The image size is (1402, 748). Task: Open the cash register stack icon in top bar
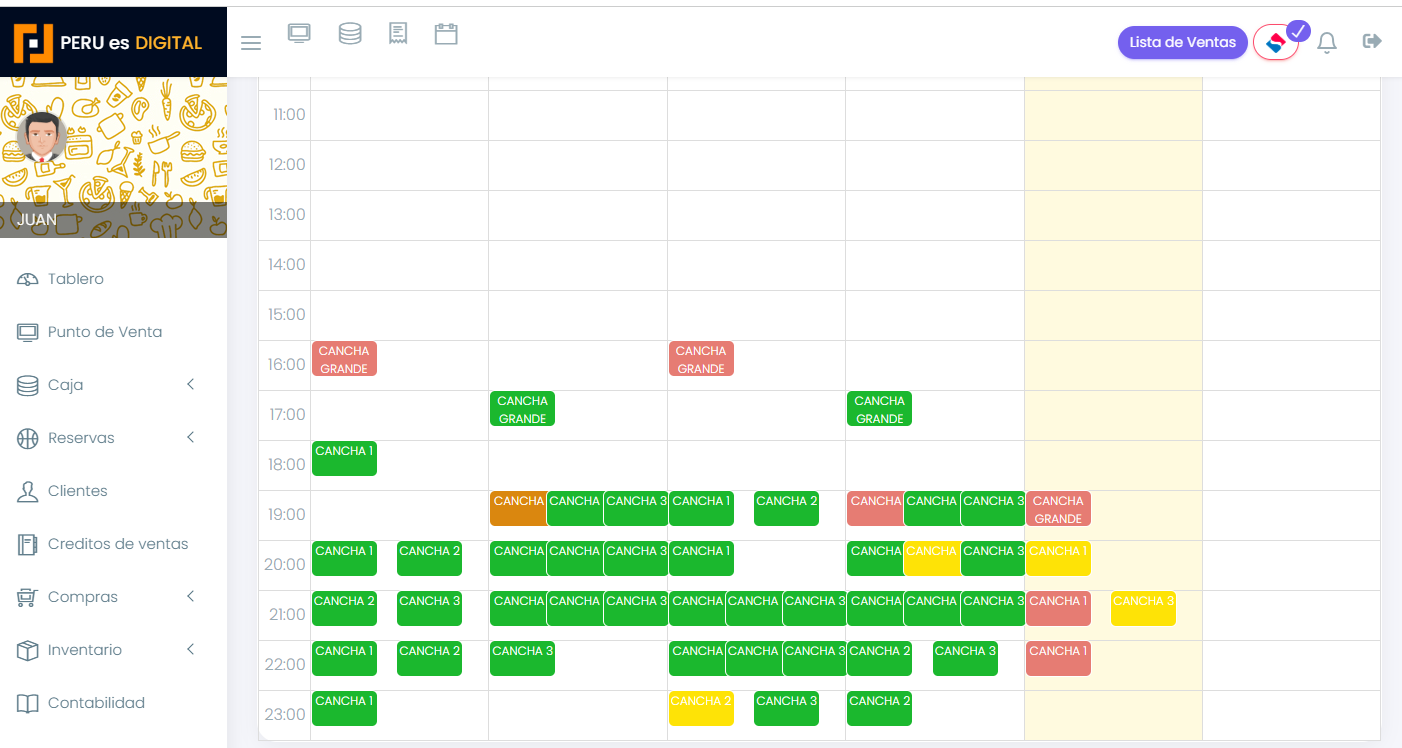coord(350,34)
